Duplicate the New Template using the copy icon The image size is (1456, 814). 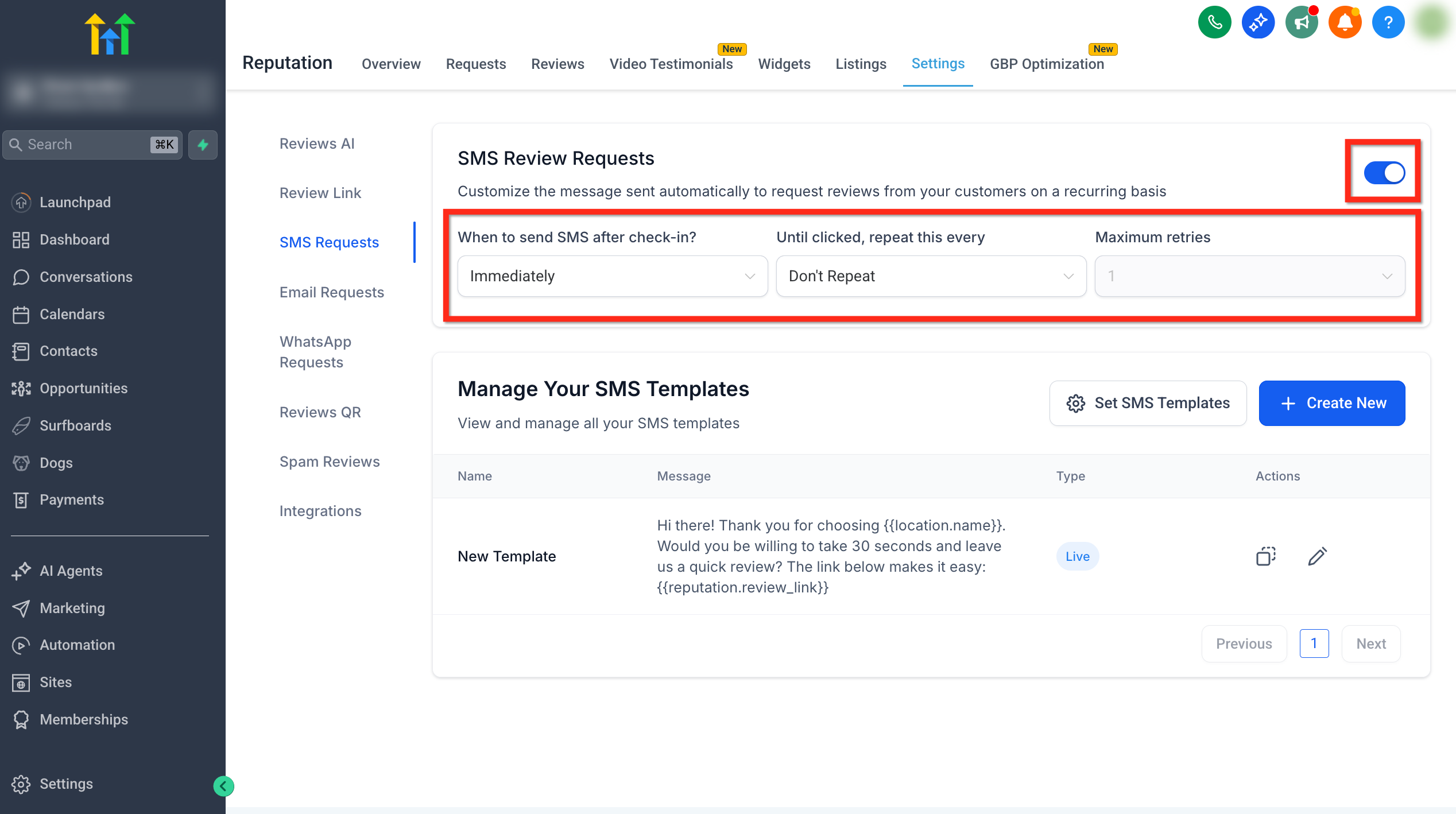1265,556
